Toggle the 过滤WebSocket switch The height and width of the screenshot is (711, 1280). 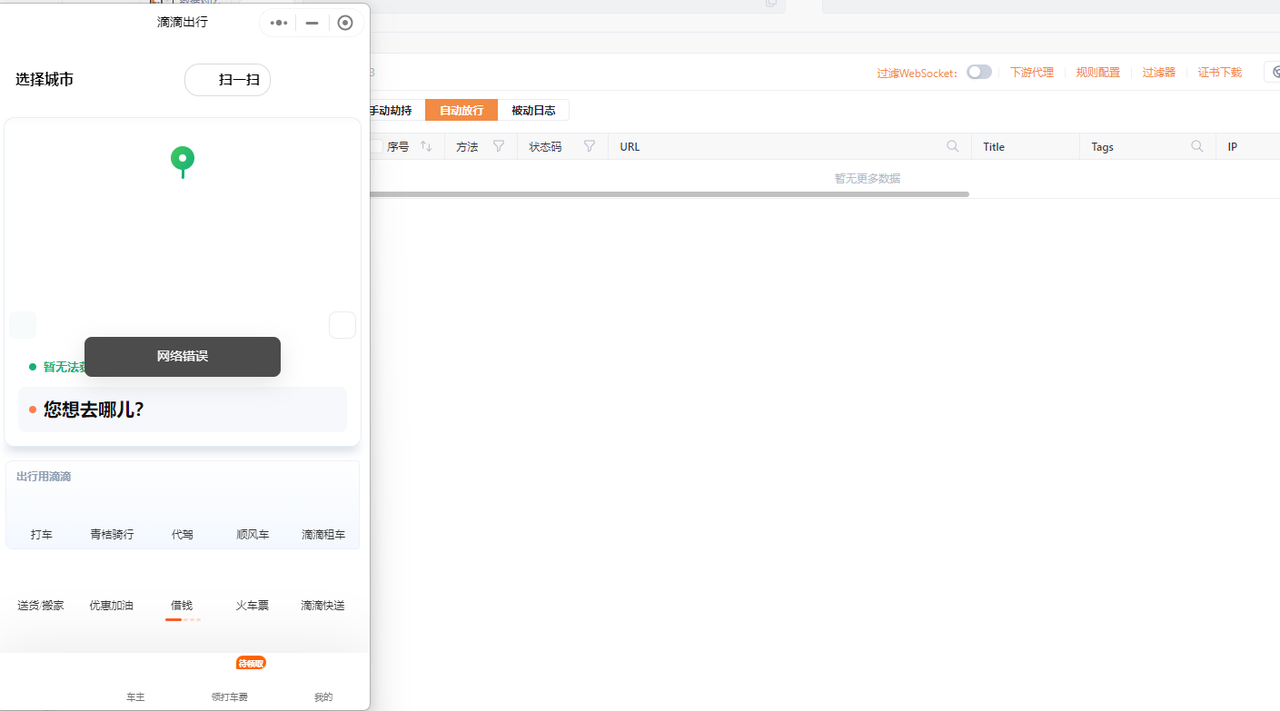pyautogui.click(x=979, y=72)
